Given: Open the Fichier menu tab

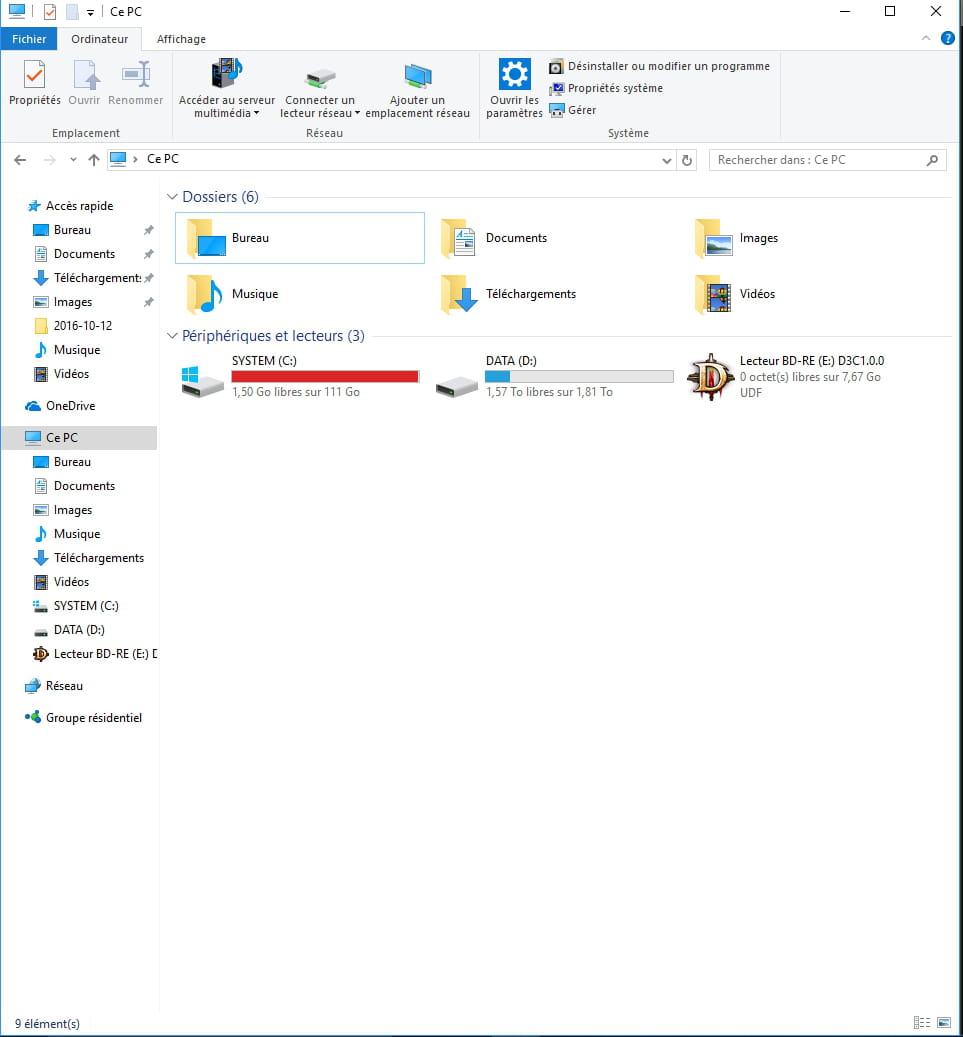Looking at the screenshot, I should click(29, 39).
